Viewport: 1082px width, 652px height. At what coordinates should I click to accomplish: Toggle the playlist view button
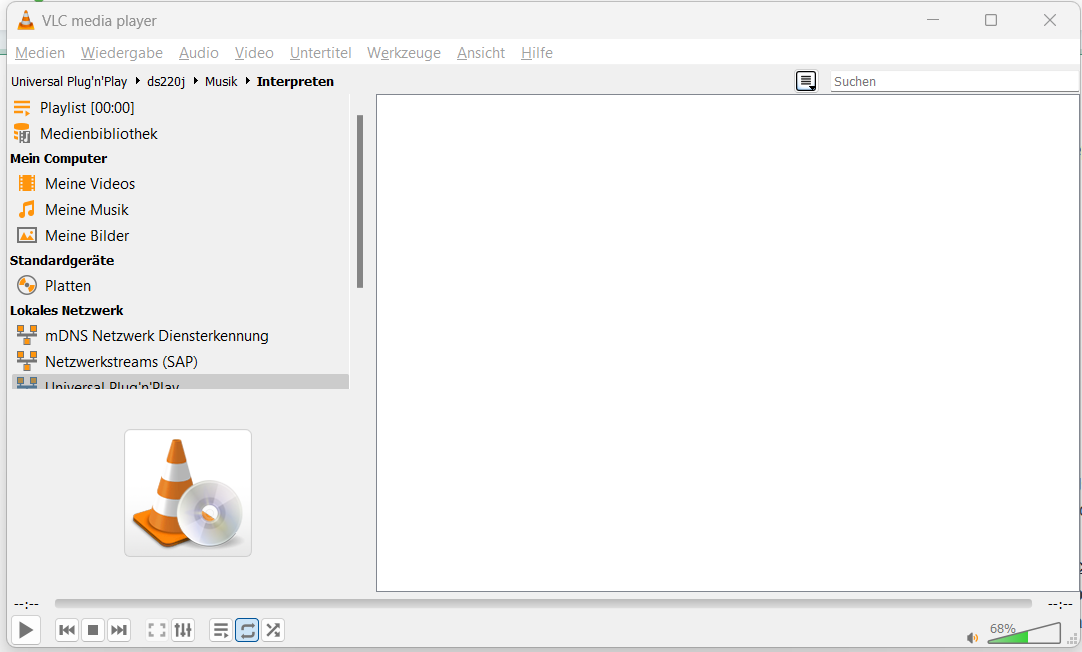pyautogui.click(x=221, y=630)
